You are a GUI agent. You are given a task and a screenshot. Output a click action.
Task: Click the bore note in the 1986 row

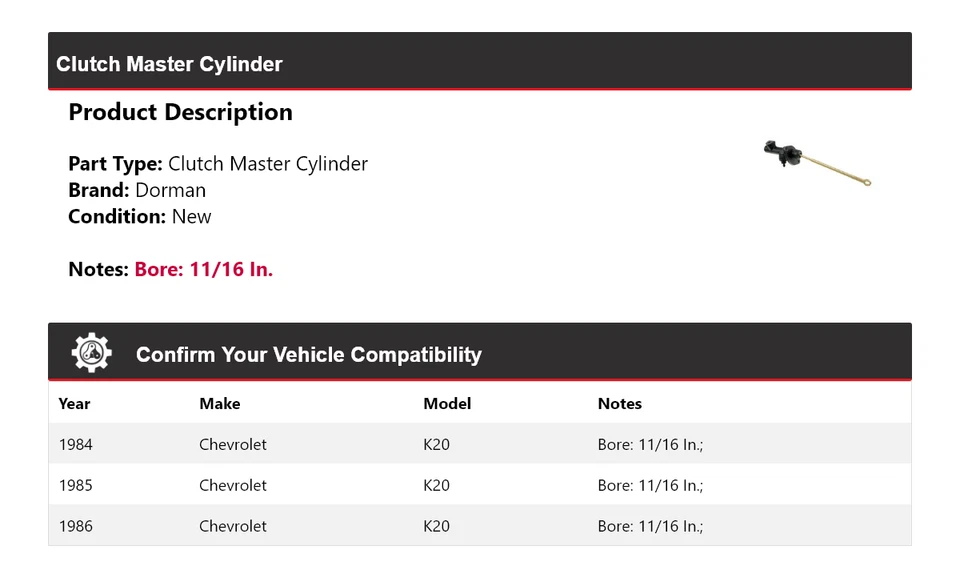point(650,526)
